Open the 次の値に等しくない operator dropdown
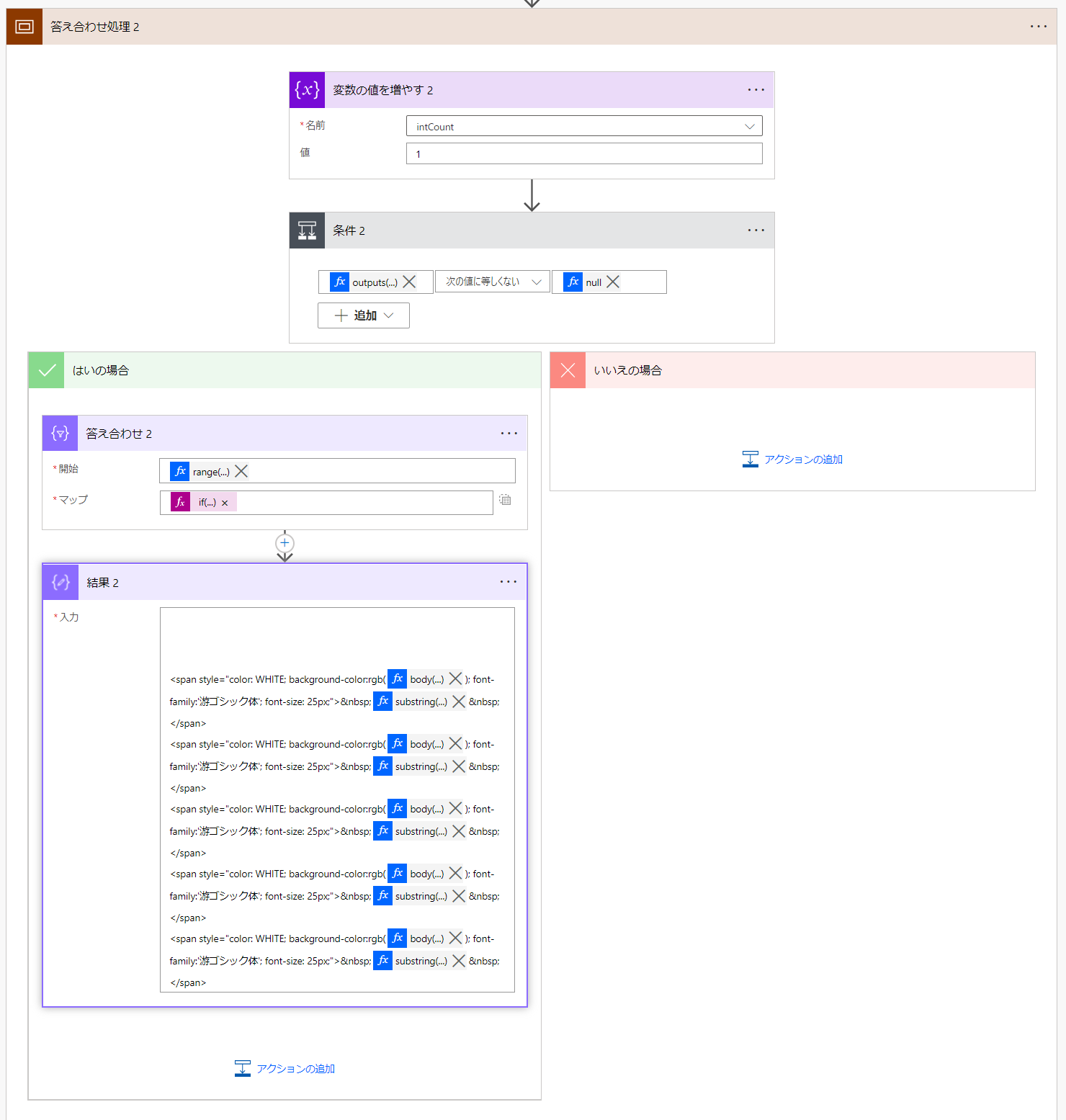 click(493, 282)
